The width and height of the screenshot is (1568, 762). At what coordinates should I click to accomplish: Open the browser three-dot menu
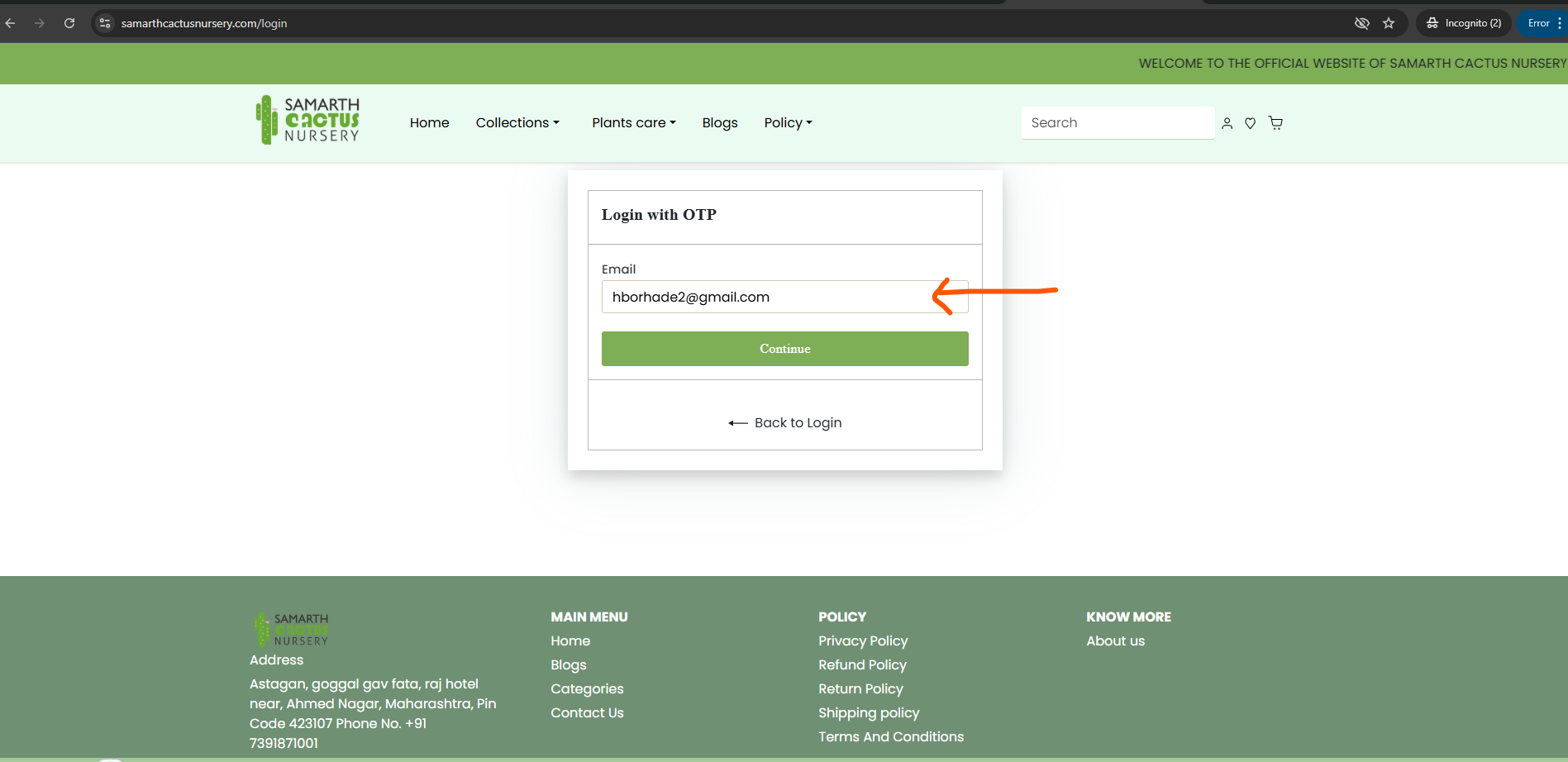1560,23
